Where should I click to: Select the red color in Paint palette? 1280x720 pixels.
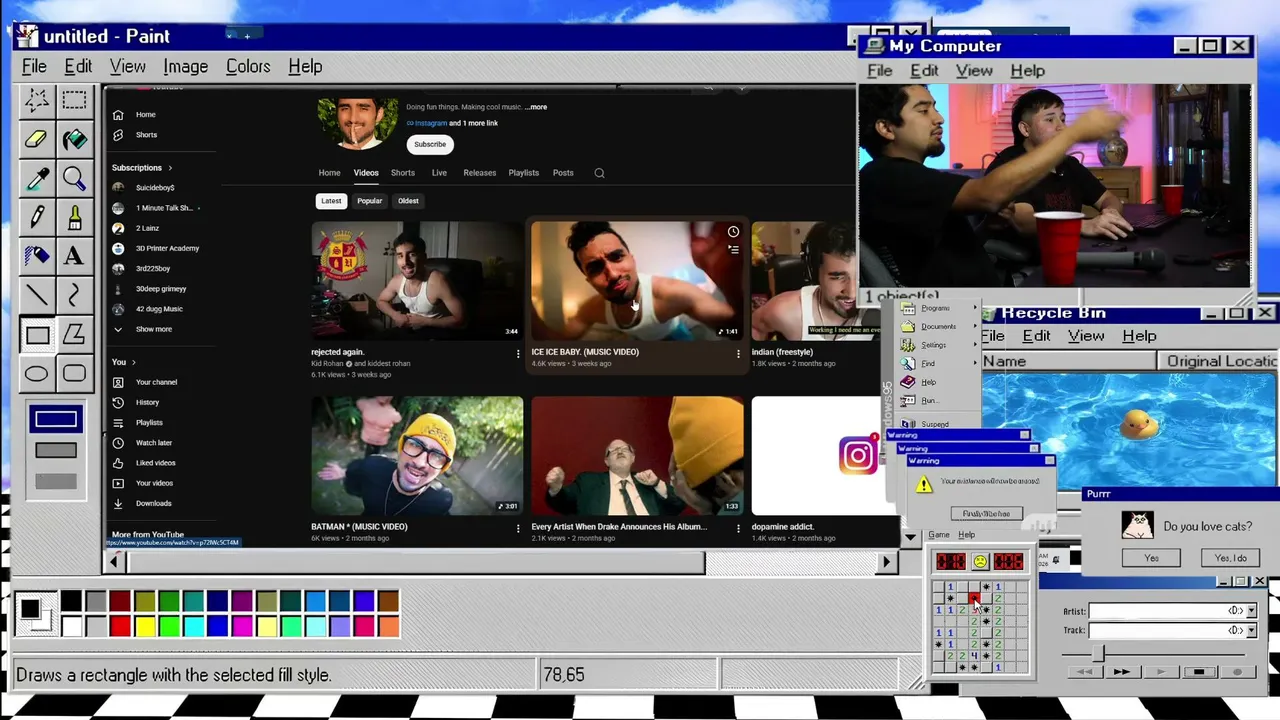tap(120, 627)
